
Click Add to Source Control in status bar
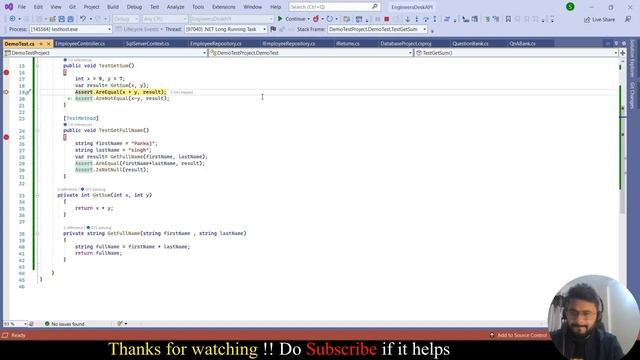pyautogui.click(x=518, y=335)
